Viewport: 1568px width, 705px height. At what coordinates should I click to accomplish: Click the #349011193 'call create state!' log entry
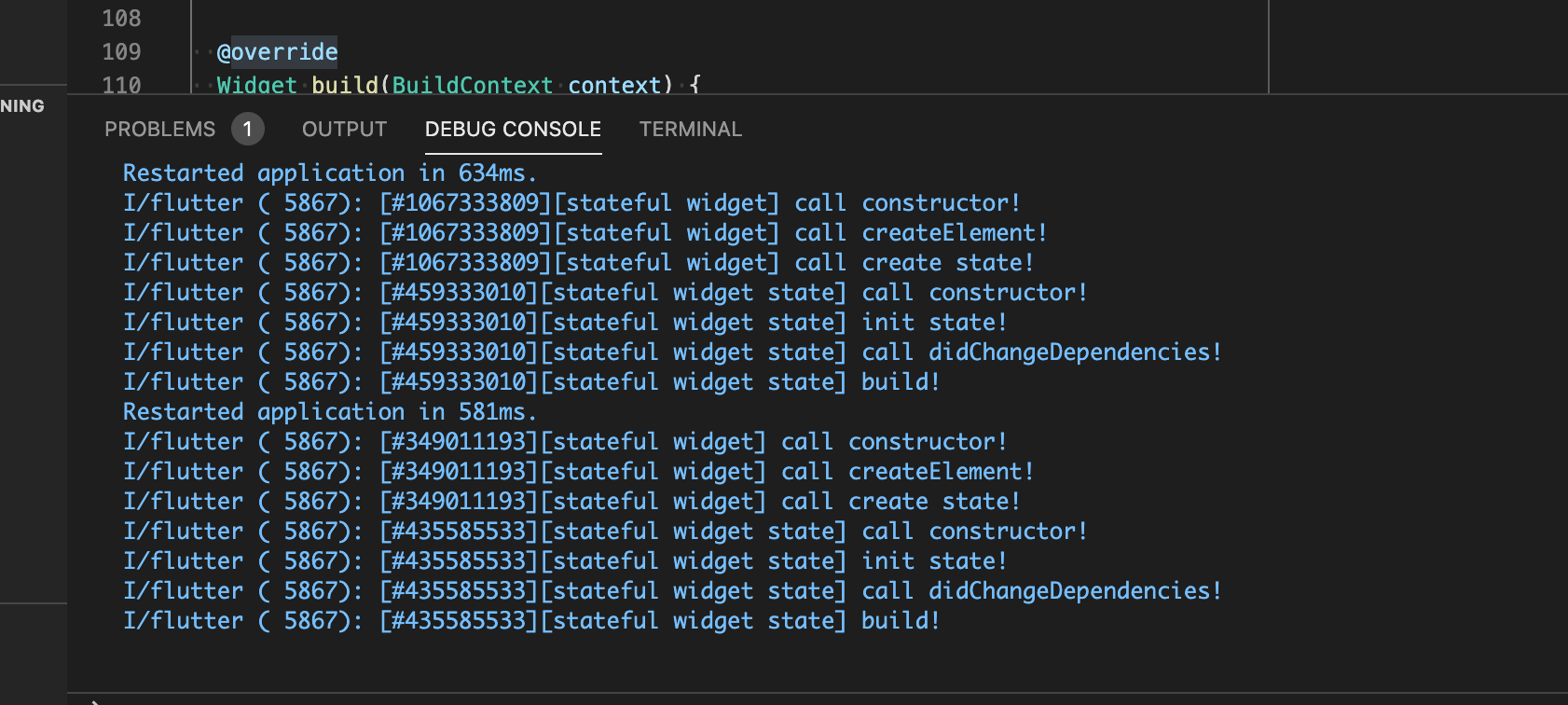click(x=571, y=502)
